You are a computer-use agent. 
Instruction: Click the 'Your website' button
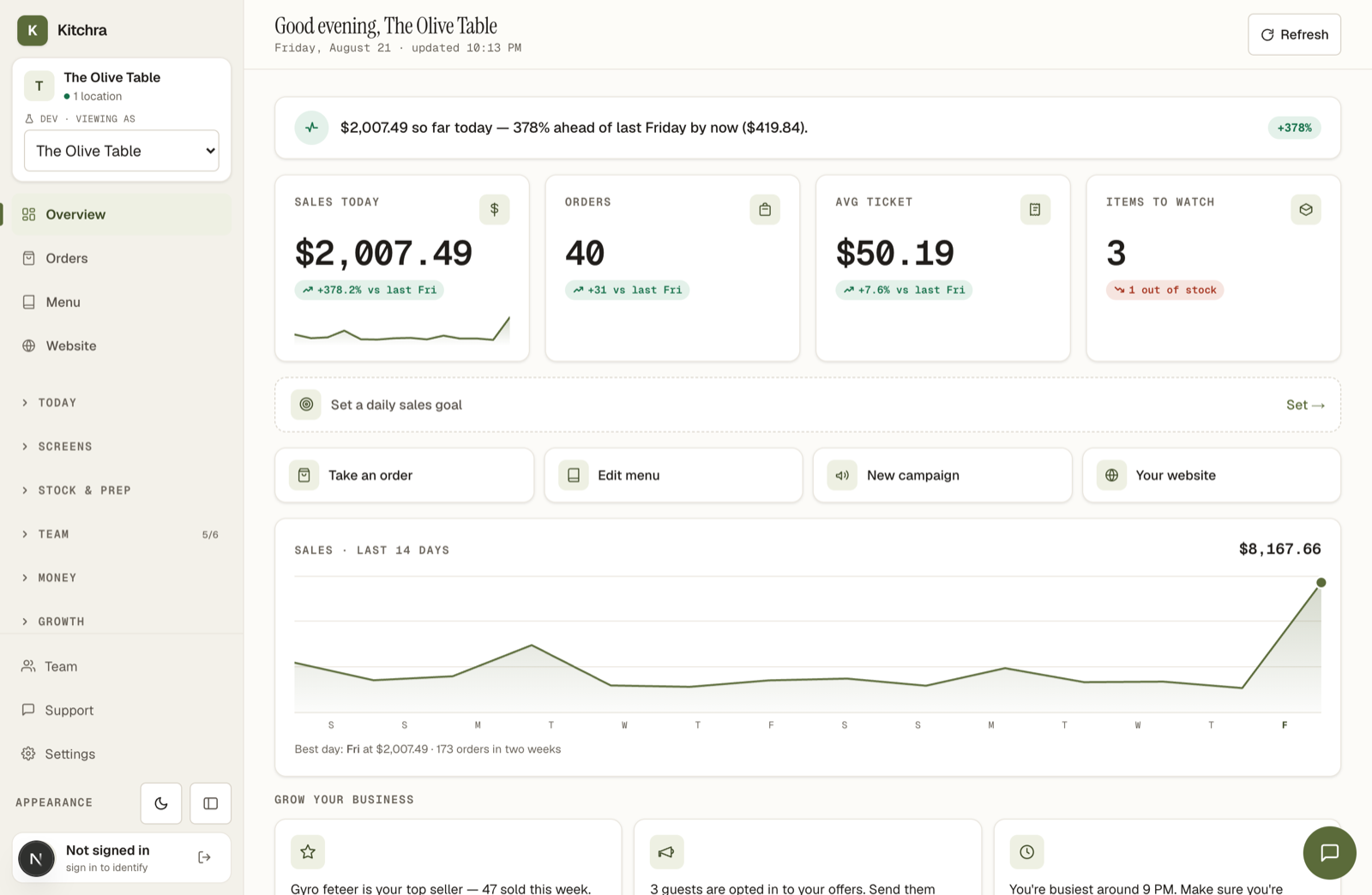1212,475
